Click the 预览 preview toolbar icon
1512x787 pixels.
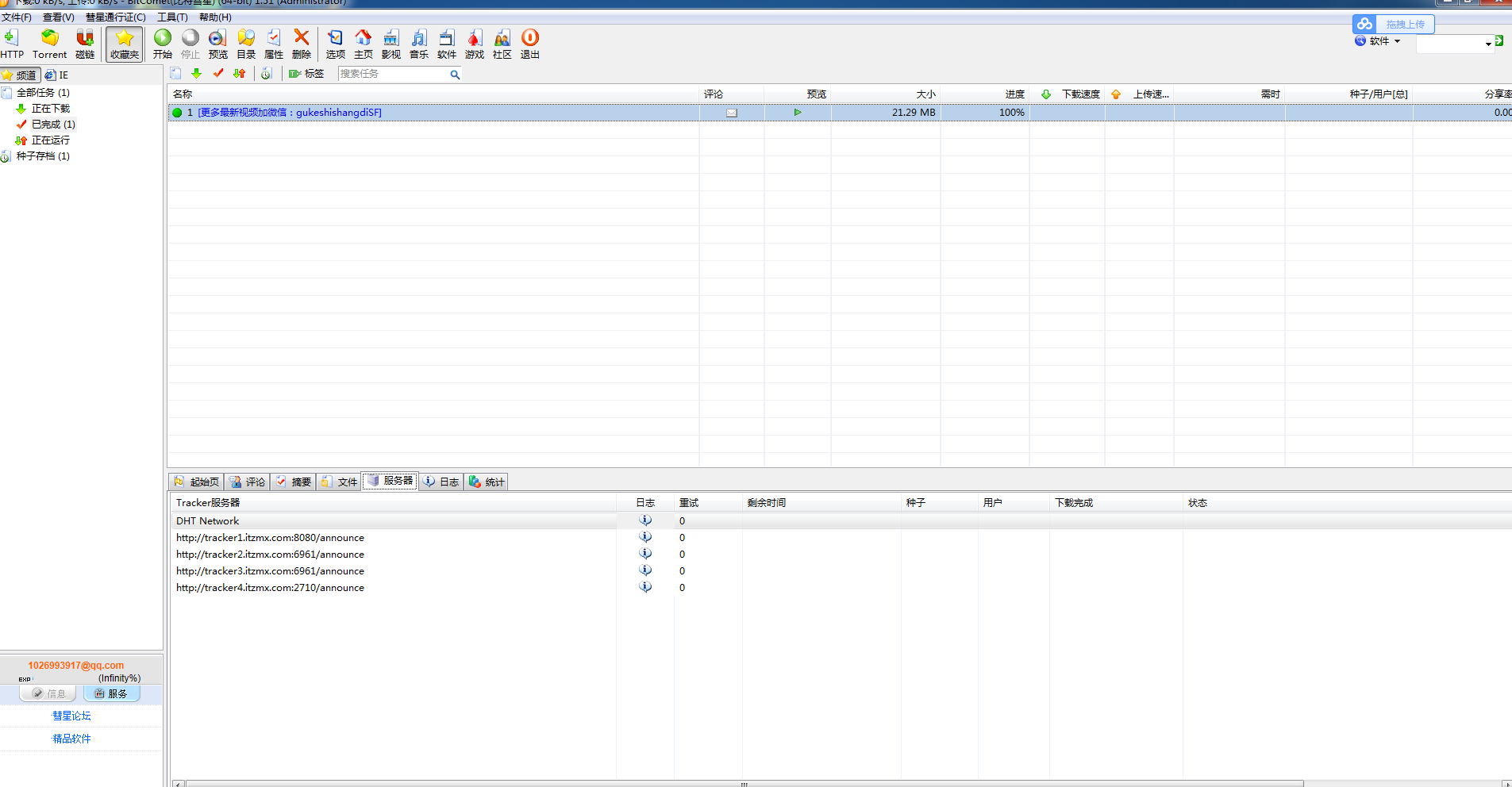[x=217, y=44]
